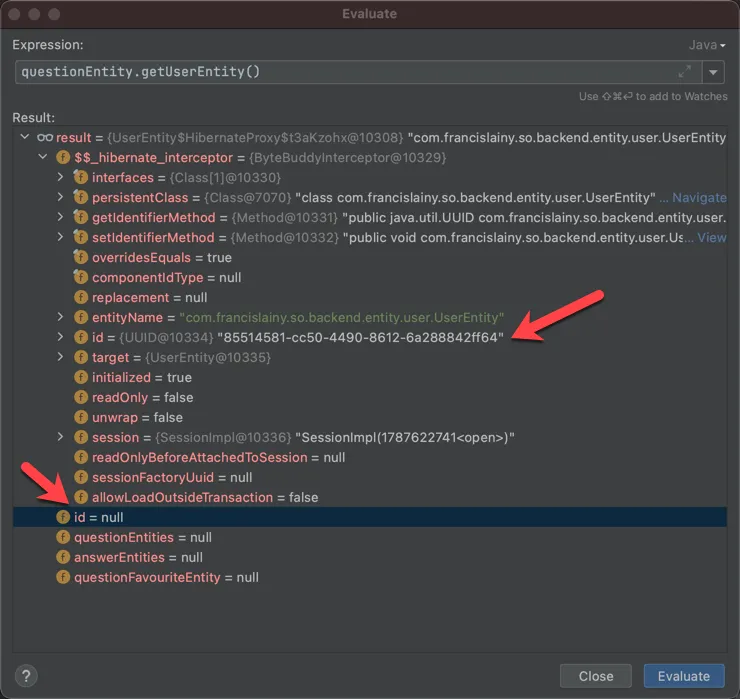The image size is (740, 699).
Task: Click field icon of questionFavouriteEntity
Action: 63,577
